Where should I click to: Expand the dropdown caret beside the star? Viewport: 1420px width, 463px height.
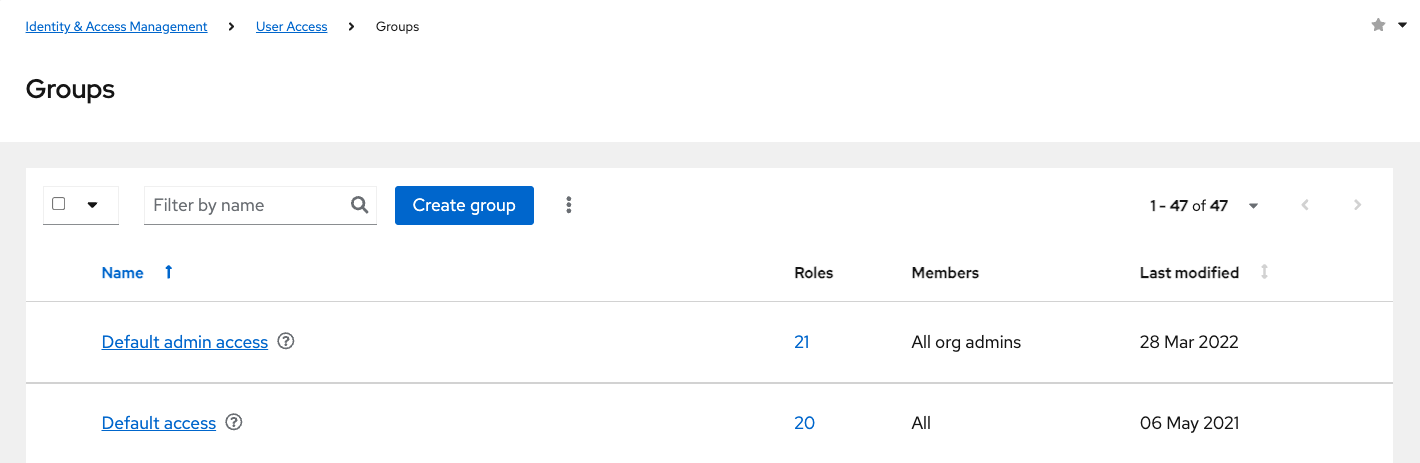pos(1402,26)
